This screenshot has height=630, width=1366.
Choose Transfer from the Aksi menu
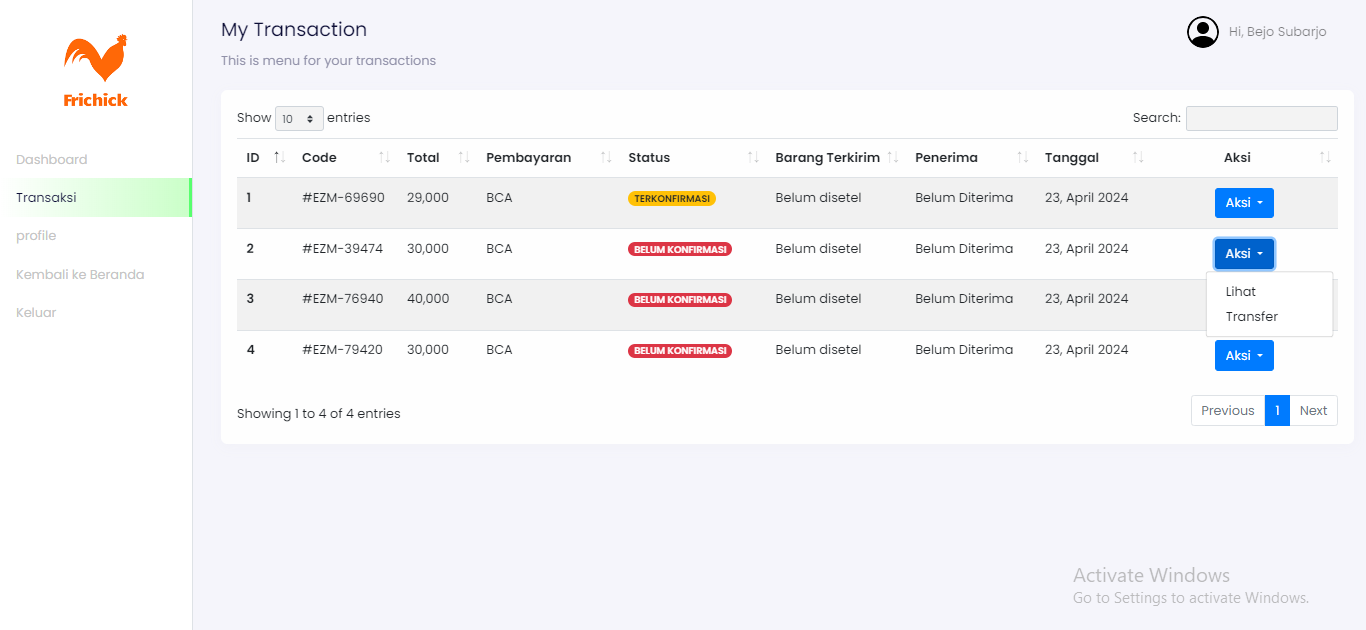click(1252, 317)
